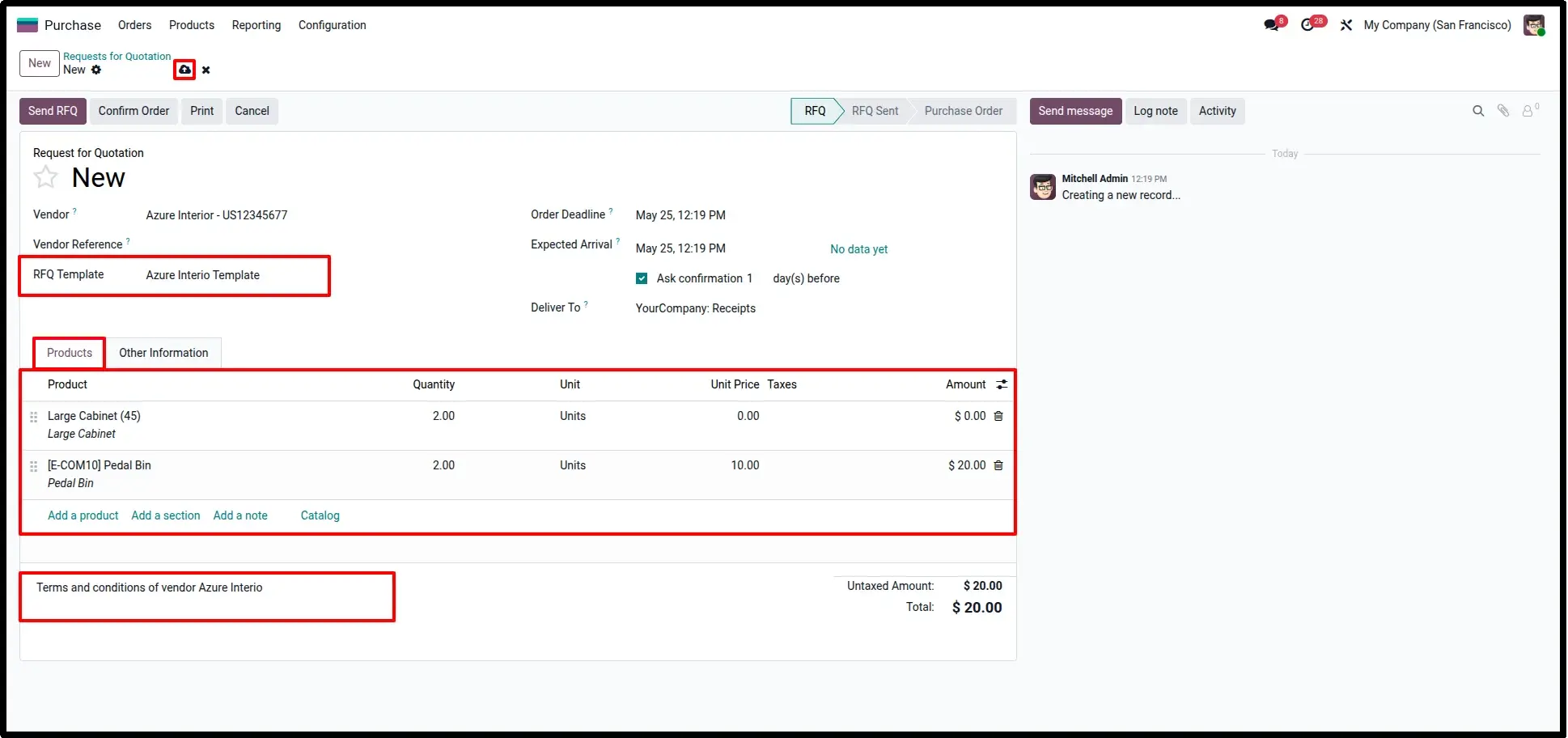Grab the handle of Pedal Bin row
Screen dimensions: 1568x738
(34, 466)
